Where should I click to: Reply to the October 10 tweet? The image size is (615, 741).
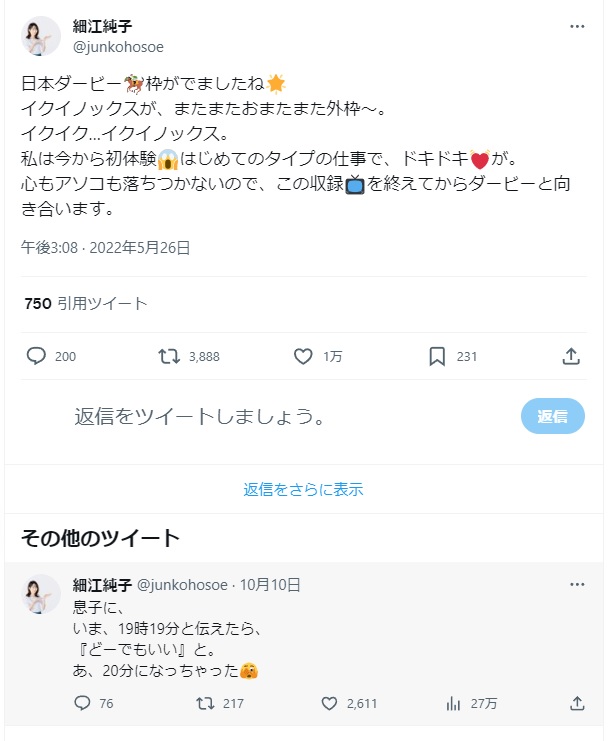pyautogui.click(x=82, y=703)
